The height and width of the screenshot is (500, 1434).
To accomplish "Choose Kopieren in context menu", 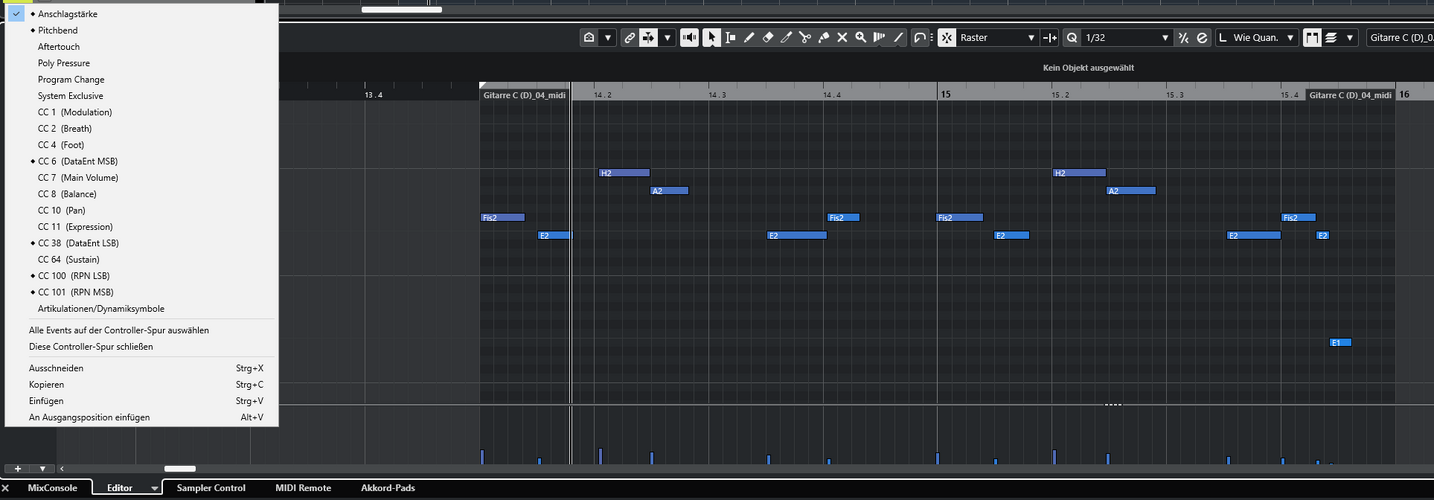I will pyautogui.click(x=141, y=384).
